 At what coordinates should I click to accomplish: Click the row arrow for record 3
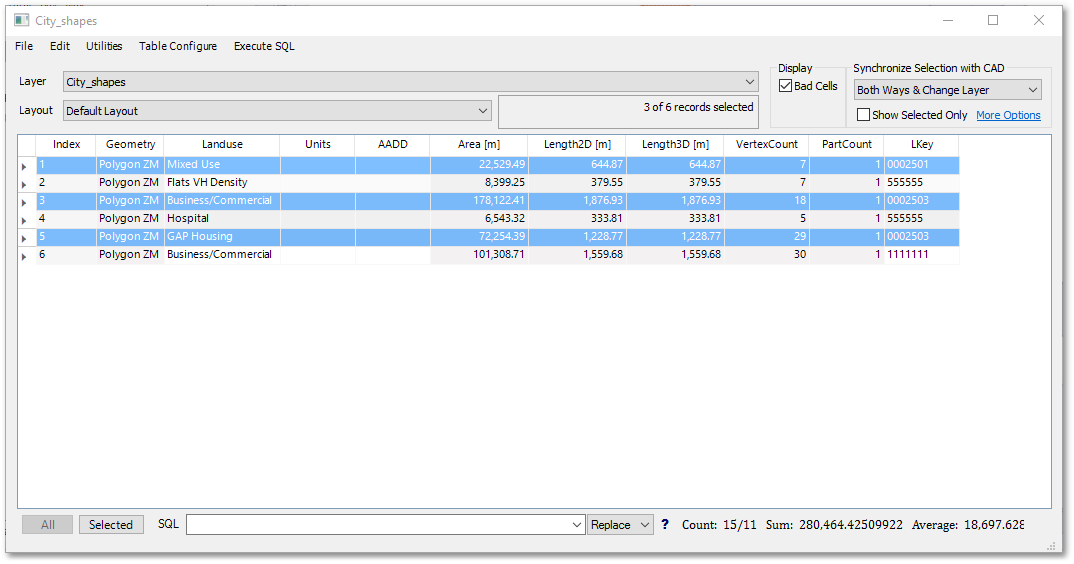coord(25,201)
